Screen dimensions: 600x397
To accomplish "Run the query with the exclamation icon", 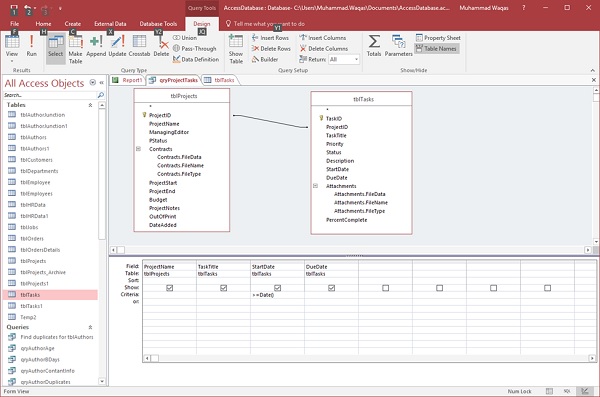I will (31, 46).
